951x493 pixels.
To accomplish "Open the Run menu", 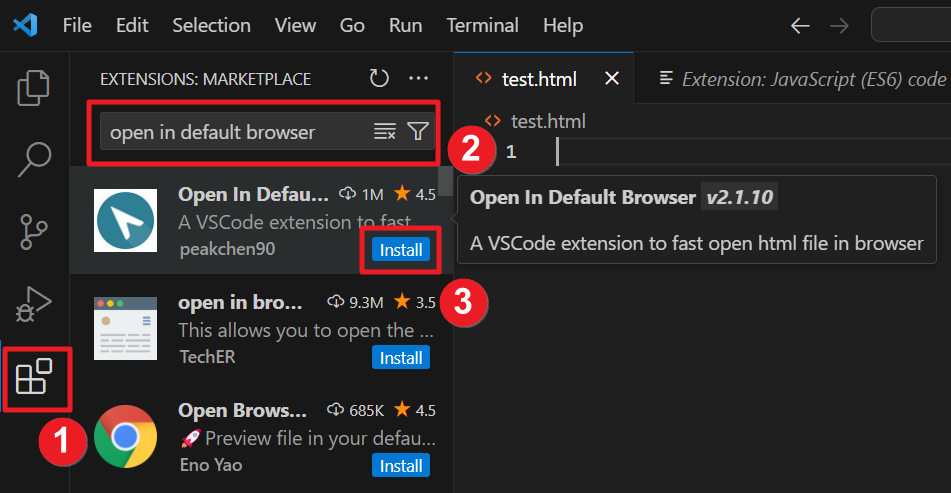I will click(x=405, y=25).
